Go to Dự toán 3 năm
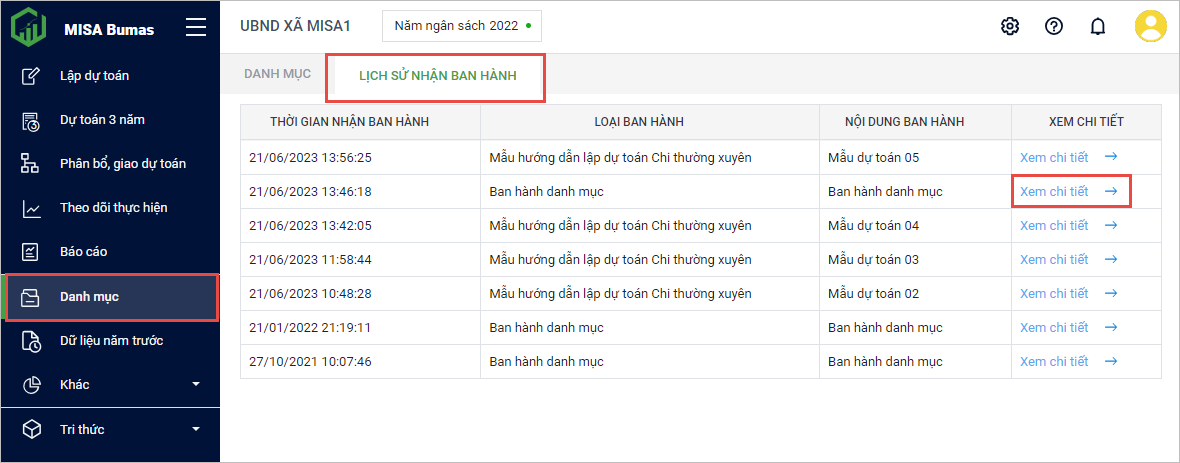The width and height of the screenshot is (1180, 463). 102,120
